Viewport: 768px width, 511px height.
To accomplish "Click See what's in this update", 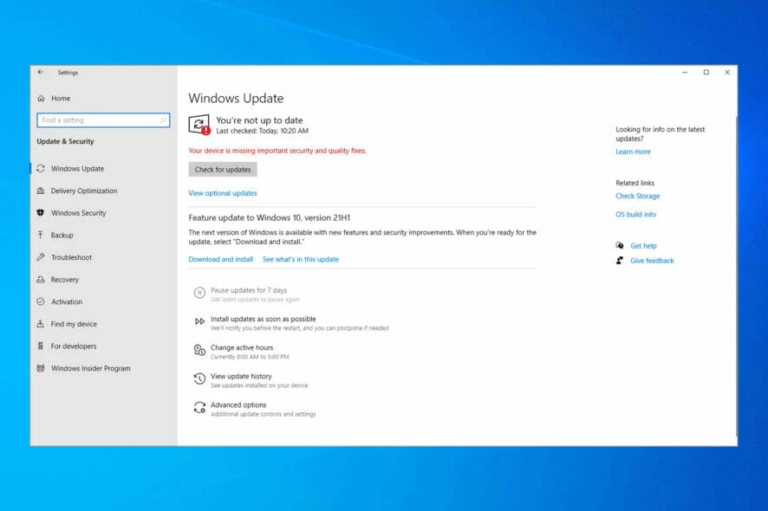I will pos(300,259).
